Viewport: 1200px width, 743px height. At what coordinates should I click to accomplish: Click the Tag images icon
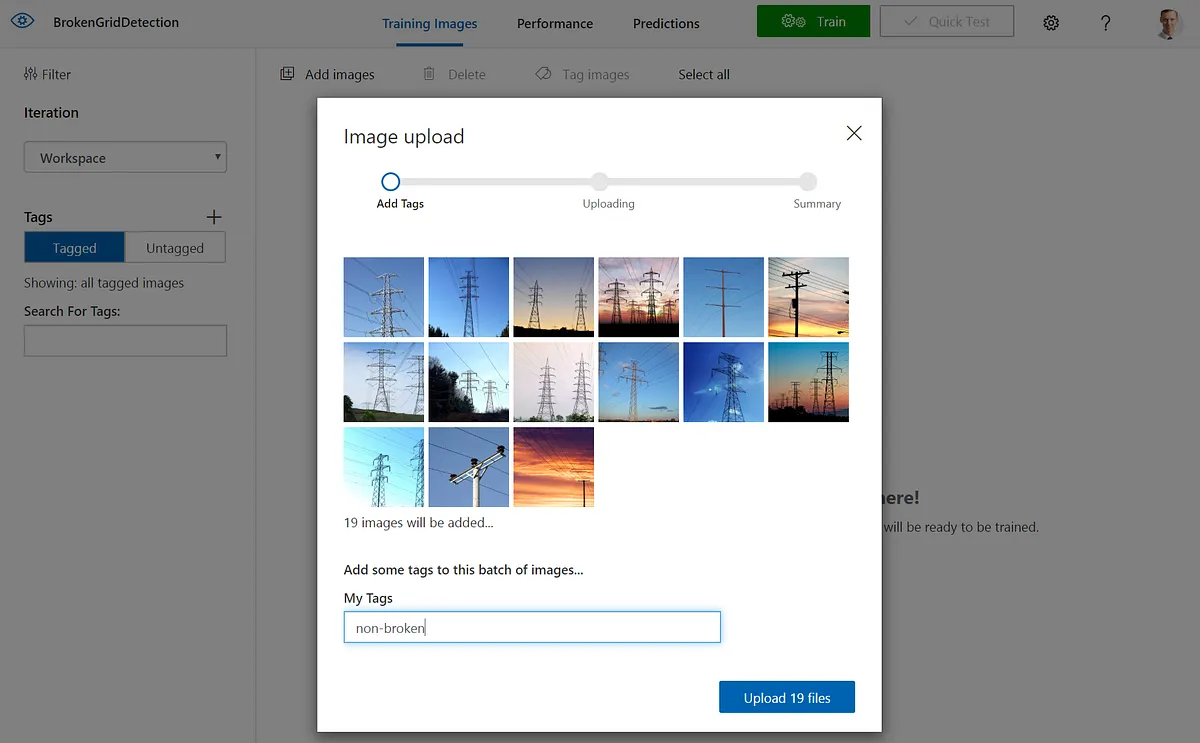[x=543, y=74]
